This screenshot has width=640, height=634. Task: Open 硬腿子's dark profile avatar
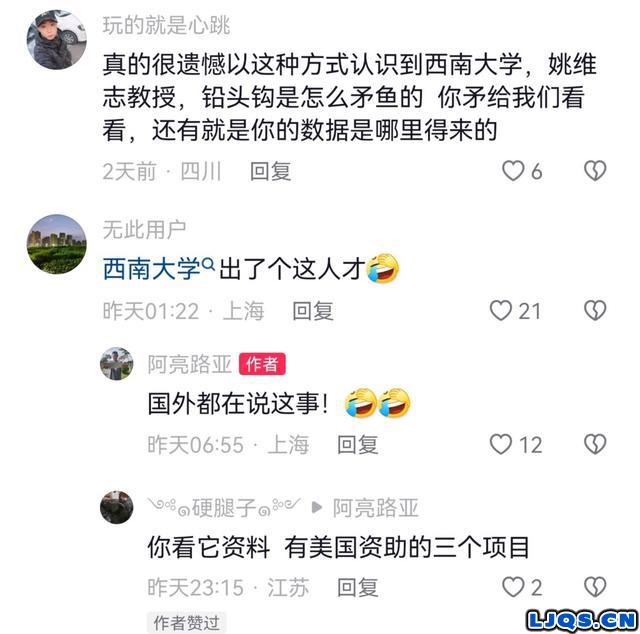coord(117,507)
